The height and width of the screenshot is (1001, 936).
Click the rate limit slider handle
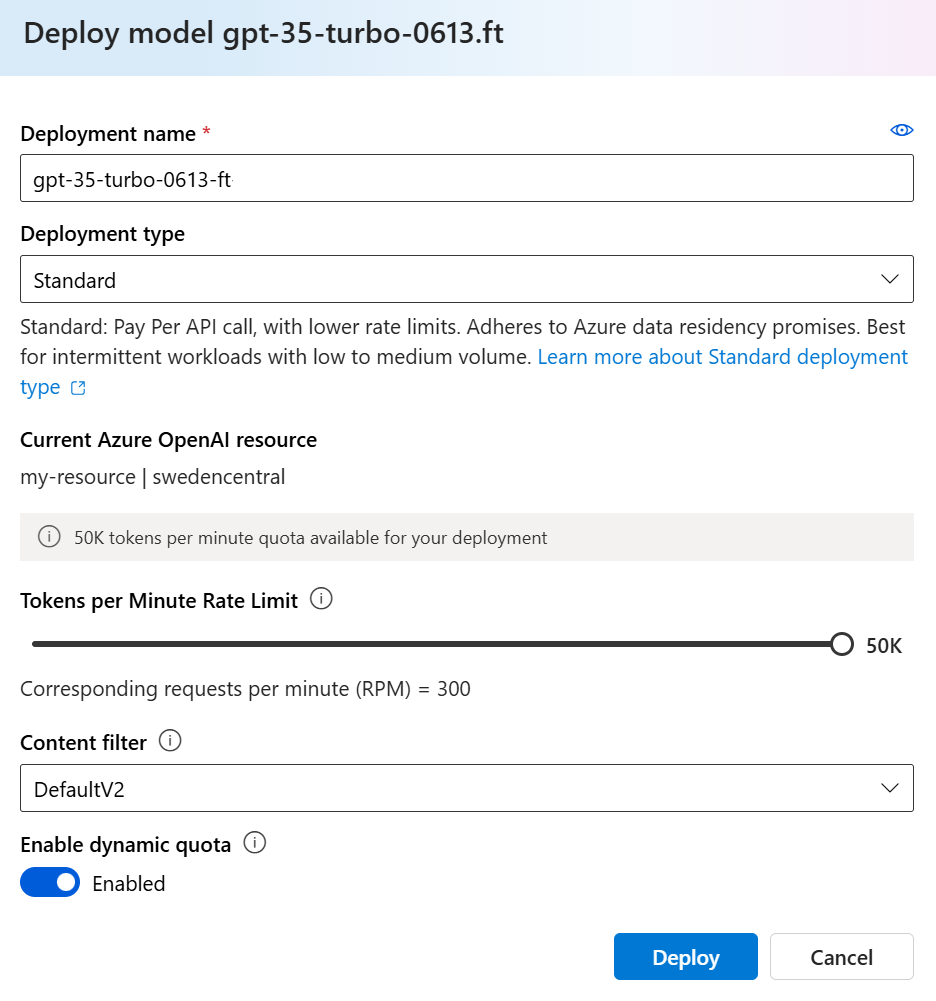click(842, 644)
